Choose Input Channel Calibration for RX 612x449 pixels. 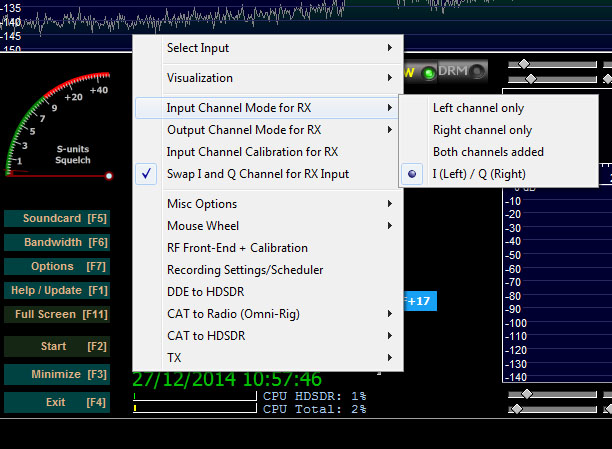pos(268,152)
